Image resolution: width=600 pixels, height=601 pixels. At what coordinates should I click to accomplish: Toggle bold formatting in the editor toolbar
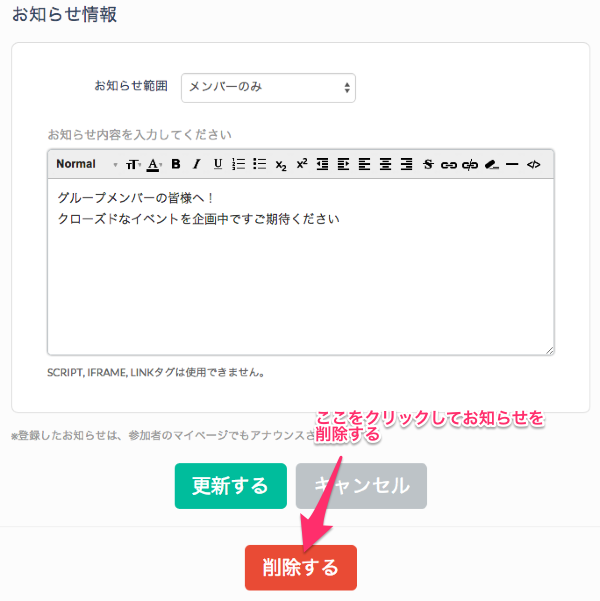(176, 164)
